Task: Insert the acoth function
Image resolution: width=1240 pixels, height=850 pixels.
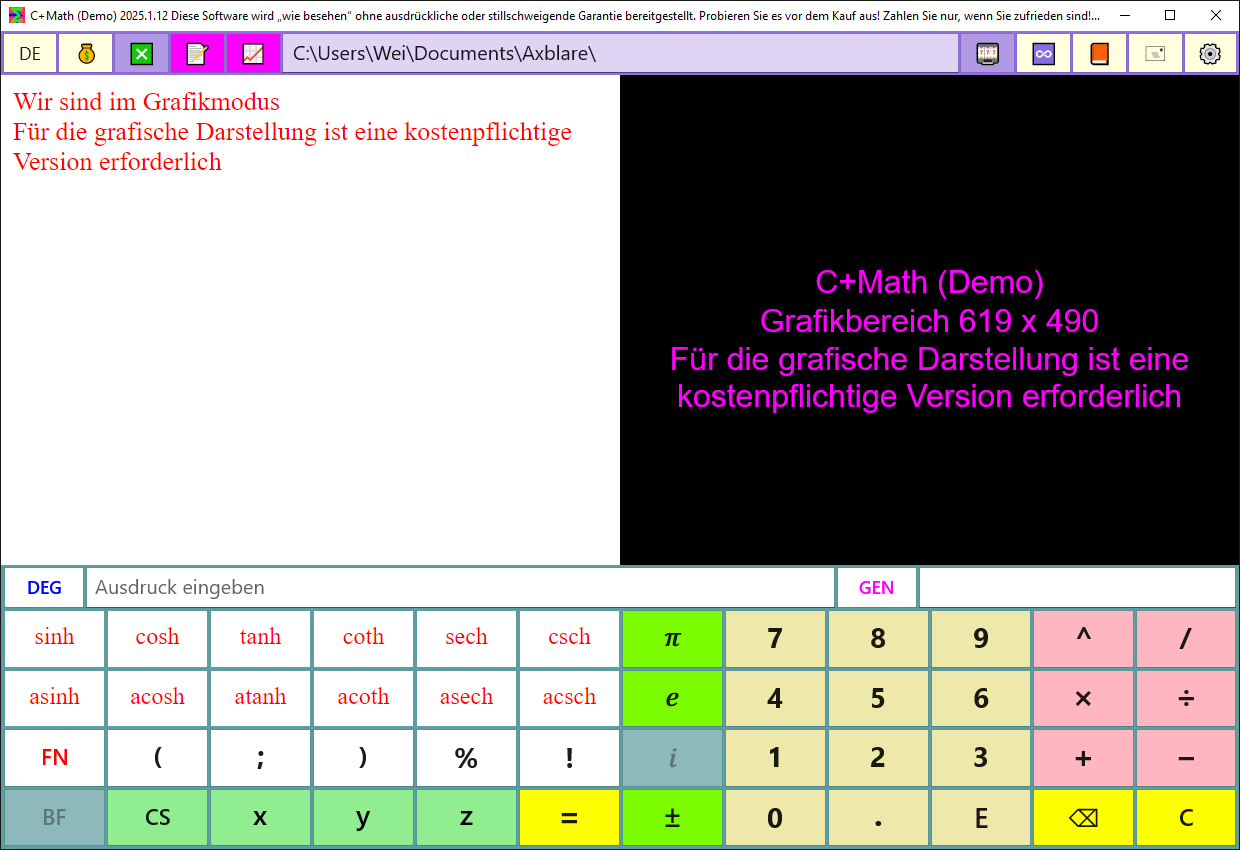Action: click(363, 698)
